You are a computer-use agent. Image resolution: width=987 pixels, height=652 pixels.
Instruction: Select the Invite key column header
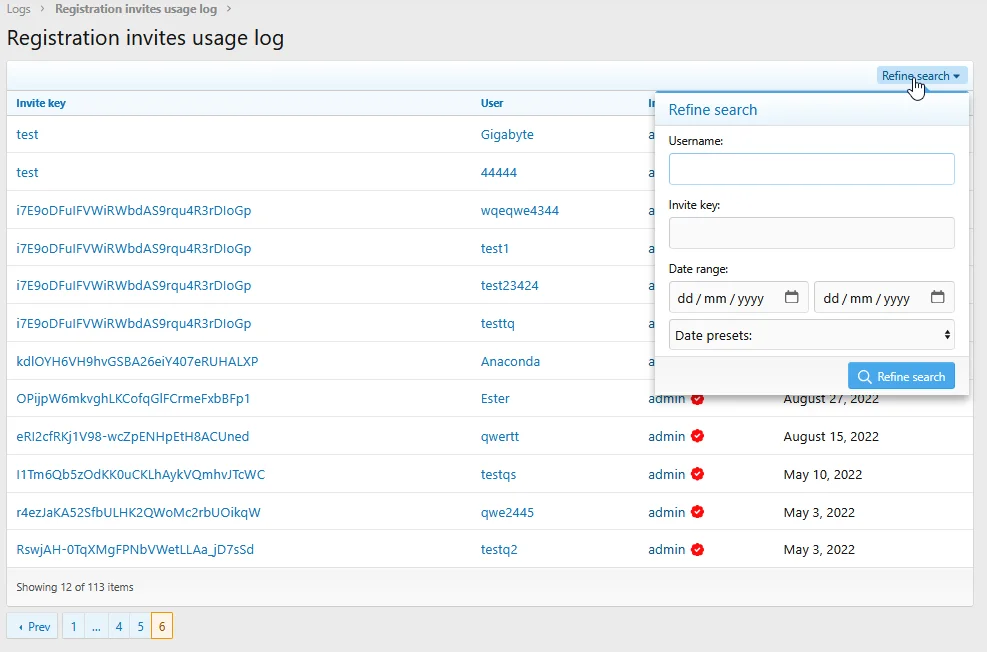click(x=40, y=103)
